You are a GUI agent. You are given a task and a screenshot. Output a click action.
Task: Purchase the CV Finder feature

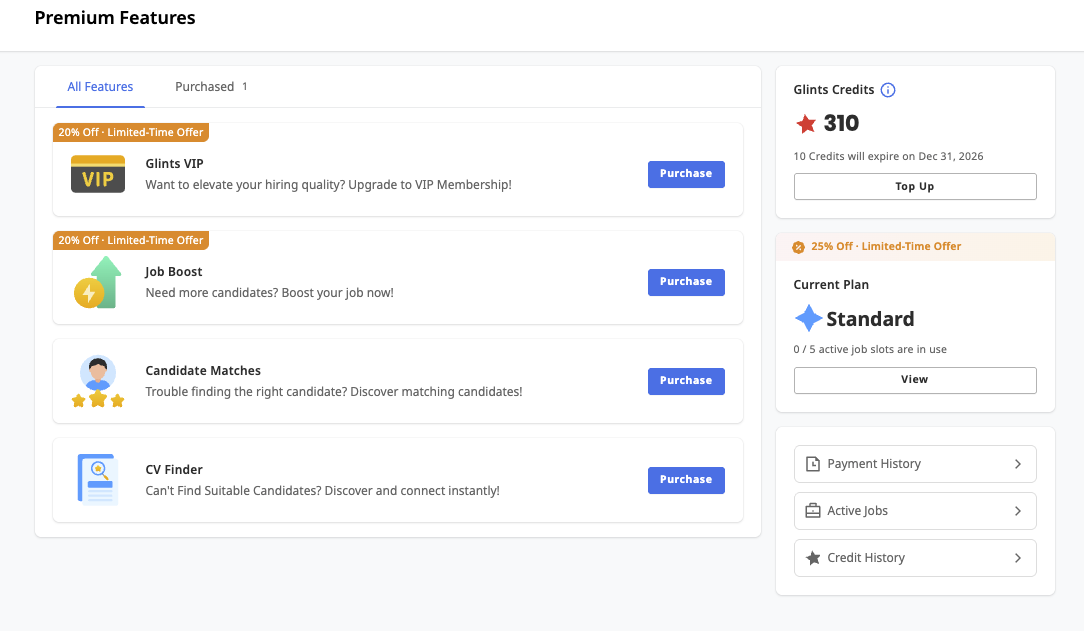pos(686,480)
